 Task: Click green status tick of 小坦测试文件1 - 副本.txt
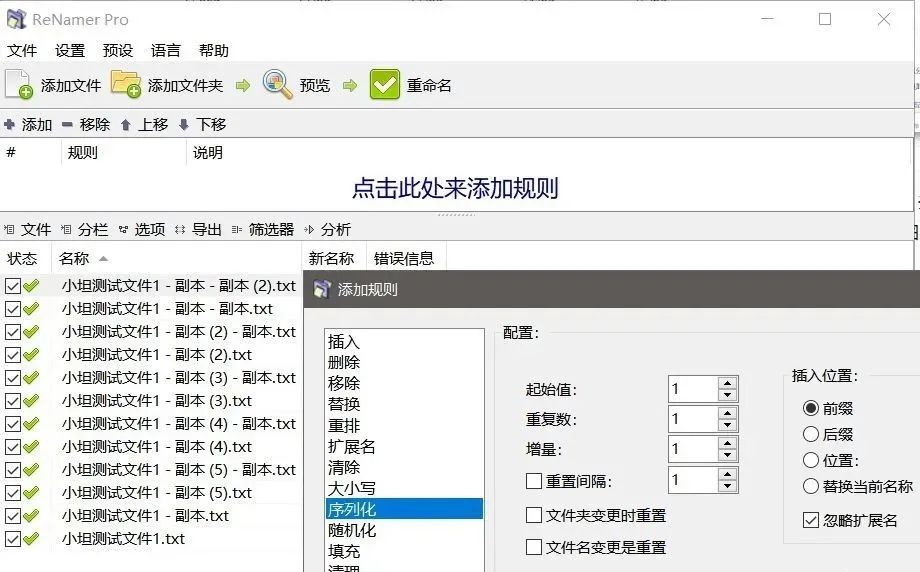coord(31,515)
